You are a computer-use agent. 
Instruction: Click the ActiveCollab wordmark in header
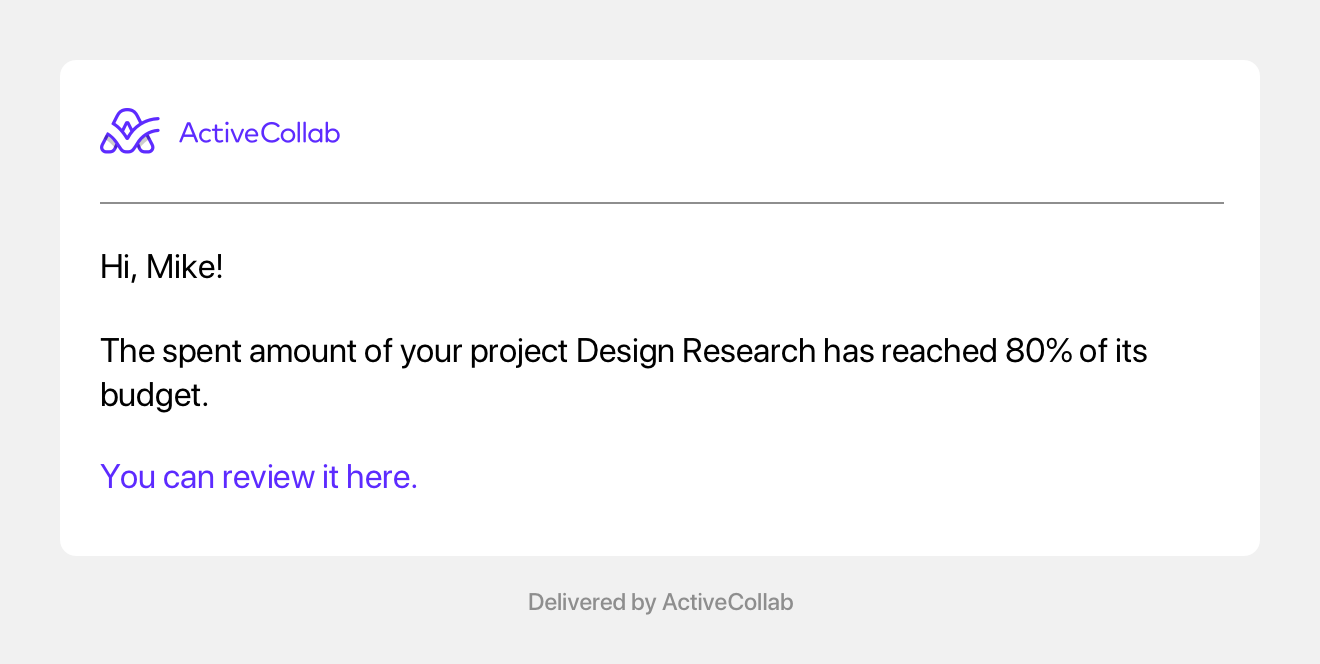pos(259,132)
